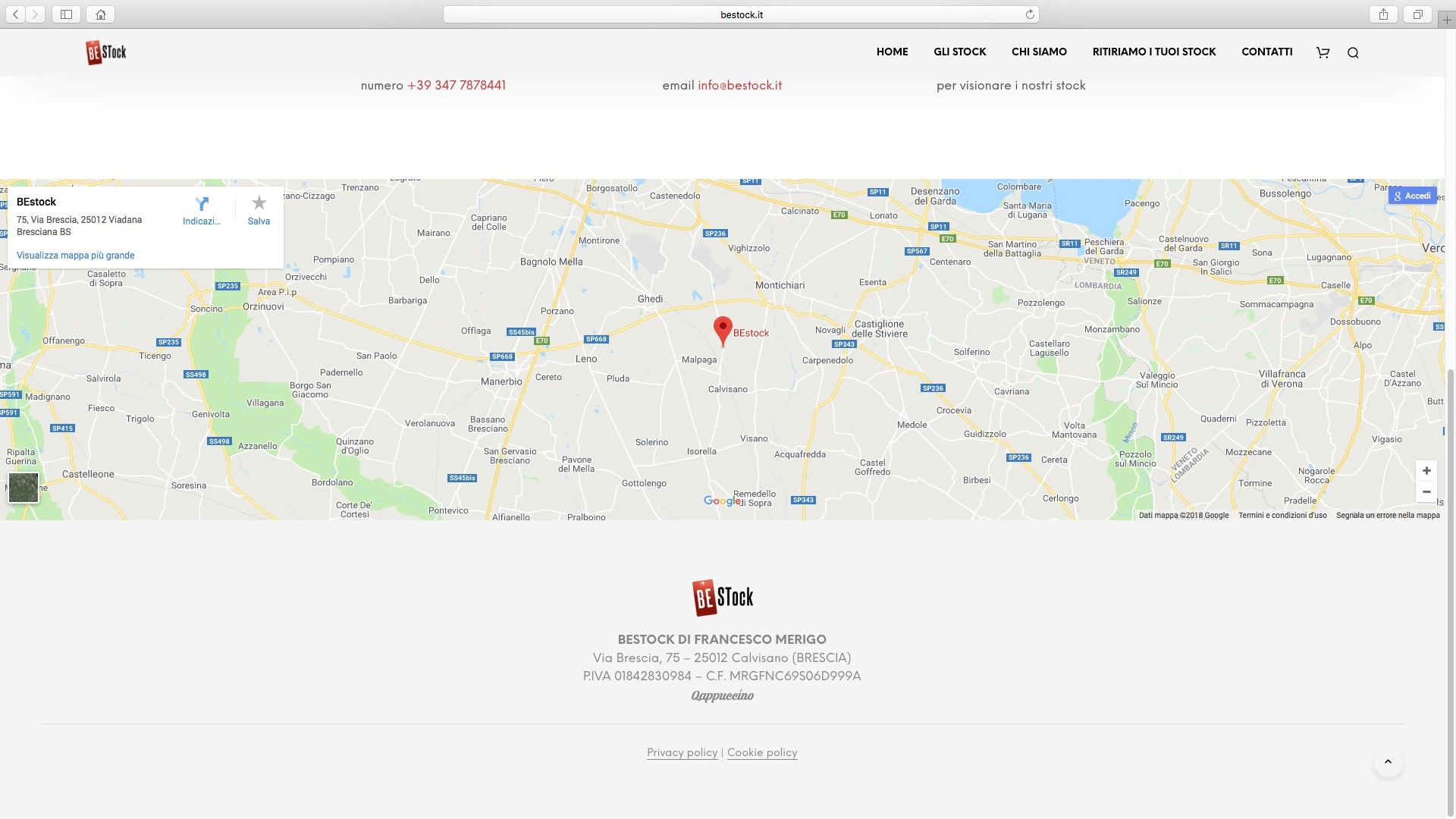Open the Share sheet icon
This screenshot has height=819, width=1456.
click(x=1384, y=14)
